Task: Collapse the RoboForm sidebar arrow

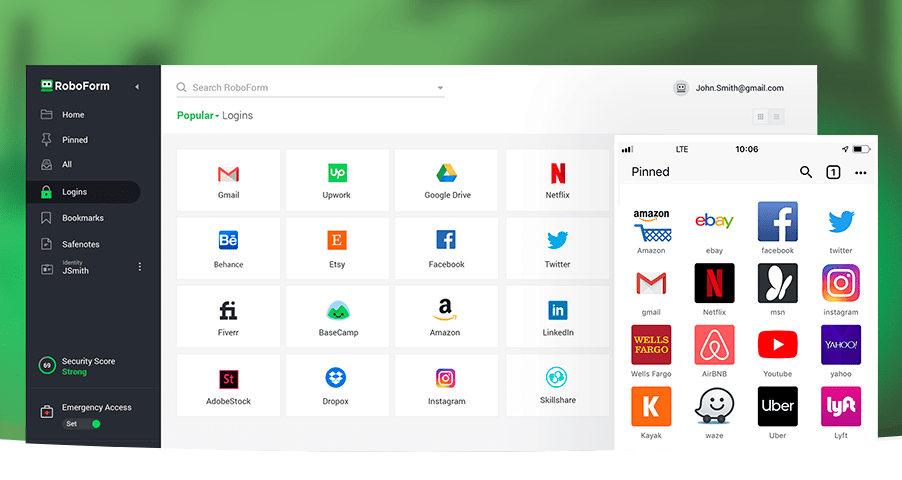Action: tap(137, 87)
